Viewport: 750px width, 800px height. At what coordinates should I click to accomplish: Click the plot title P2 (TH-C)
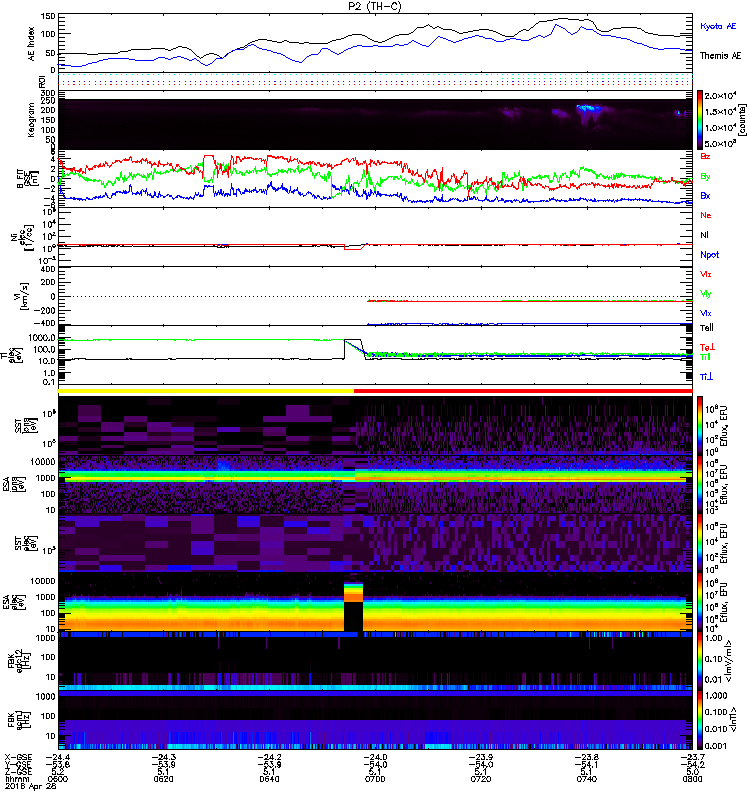coord(374,6)
